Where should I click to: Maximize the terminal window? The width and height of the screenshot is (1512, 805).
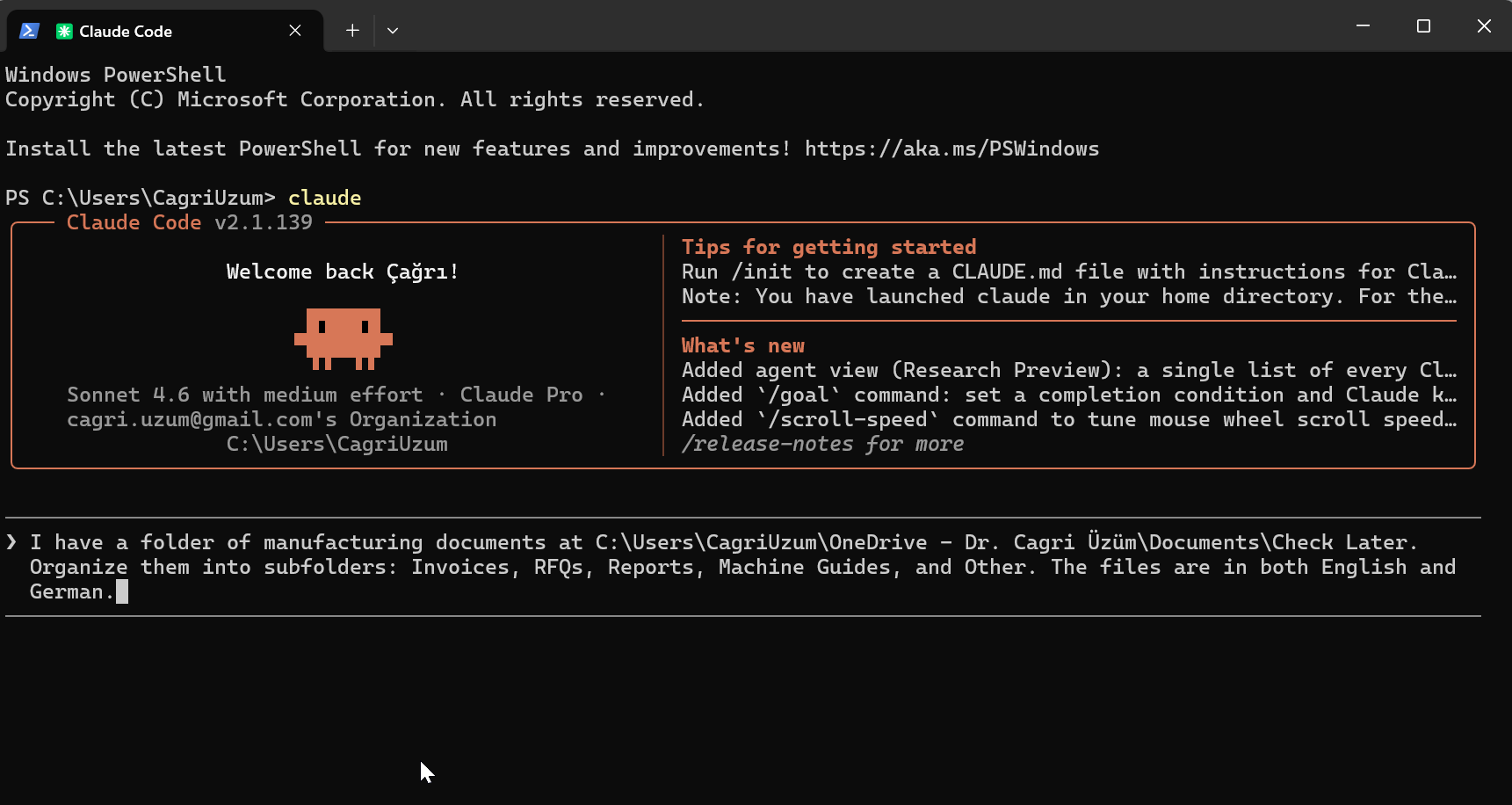tap(1423, 26)
